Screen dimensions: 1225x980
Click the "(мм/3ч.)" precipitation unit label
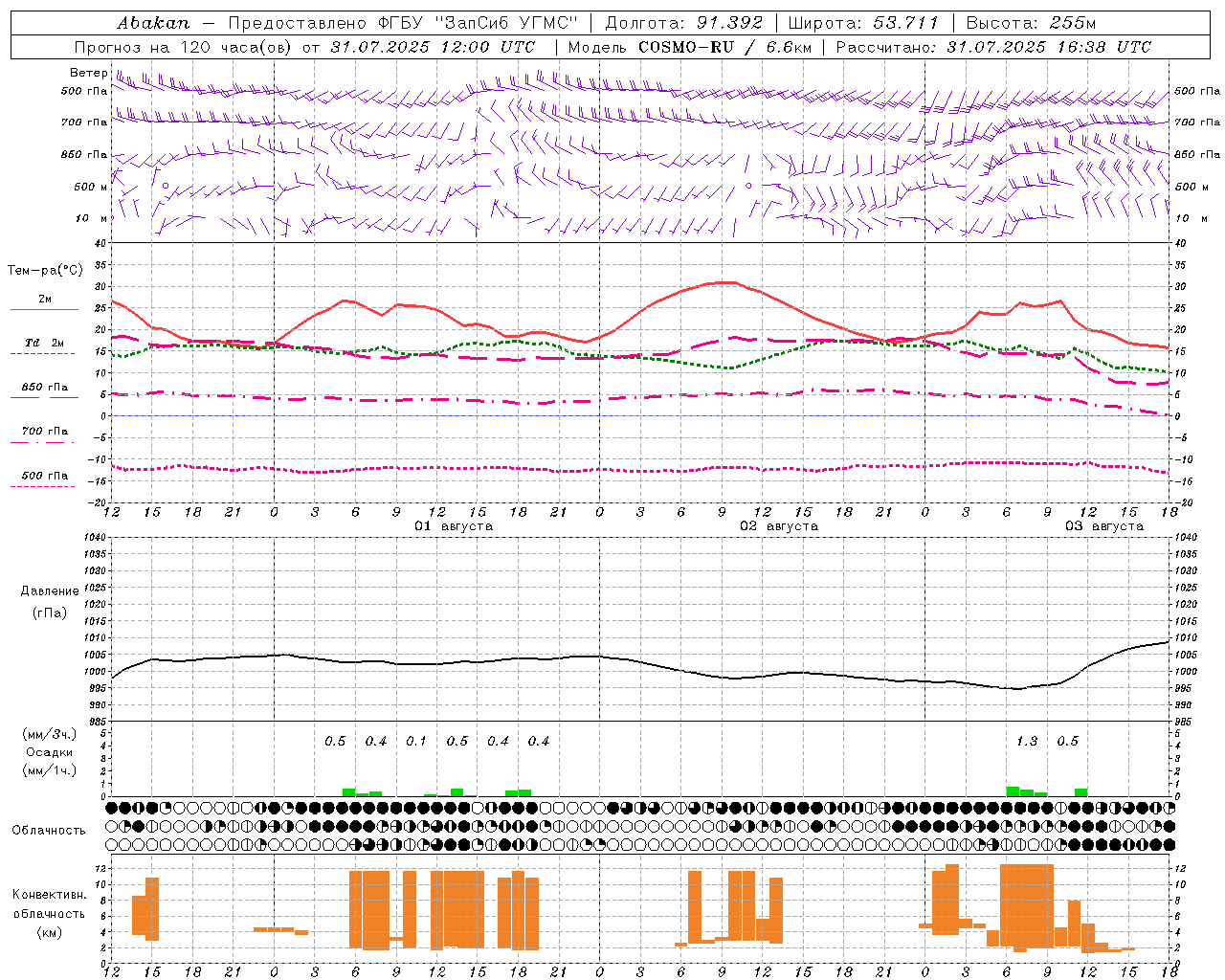coord(50,735)
